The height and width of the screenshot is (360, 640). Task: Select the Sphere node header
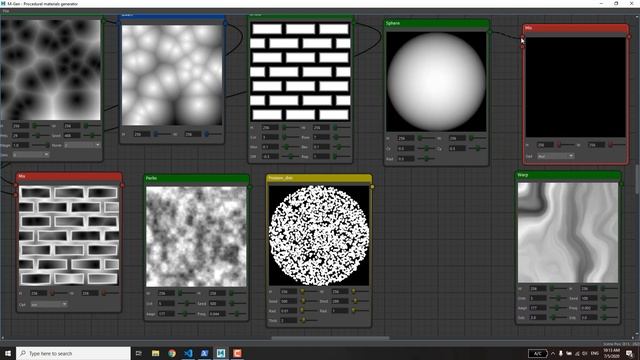coord(436,23)
